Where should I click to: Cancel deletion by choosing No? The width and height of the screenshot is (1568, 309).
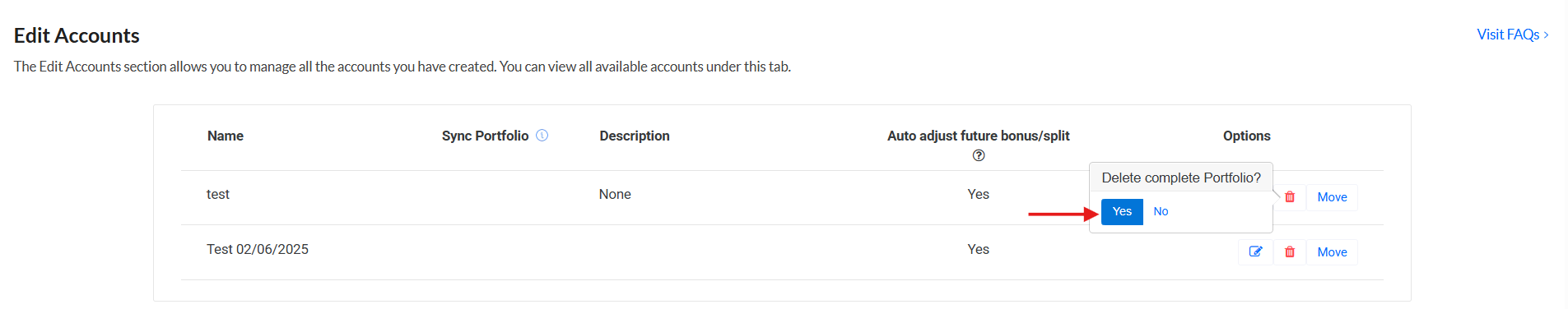click(x=1161, y=212)
